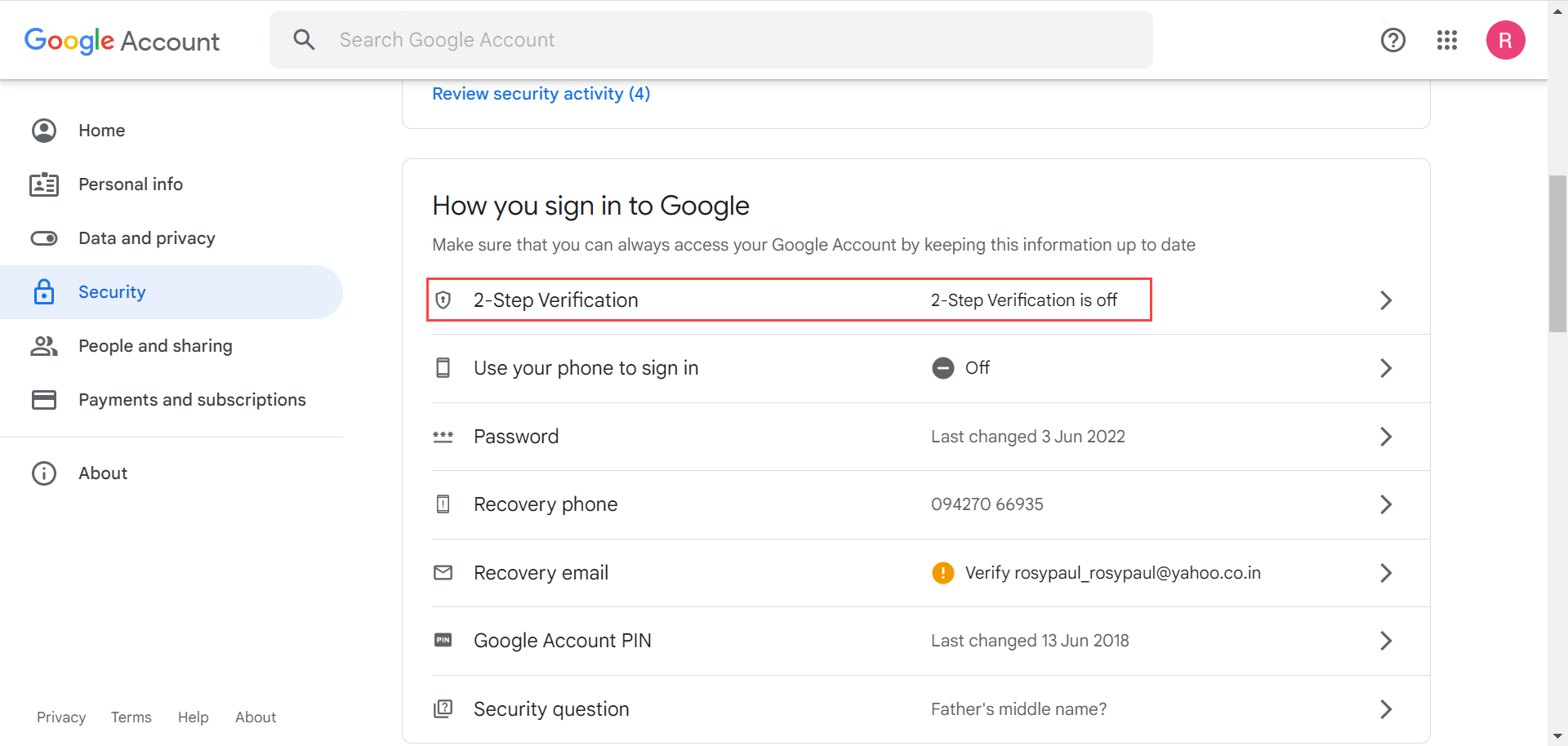Click the Terms link in footer
Viewport: 1568px width, 746px height.
(131, 717)
